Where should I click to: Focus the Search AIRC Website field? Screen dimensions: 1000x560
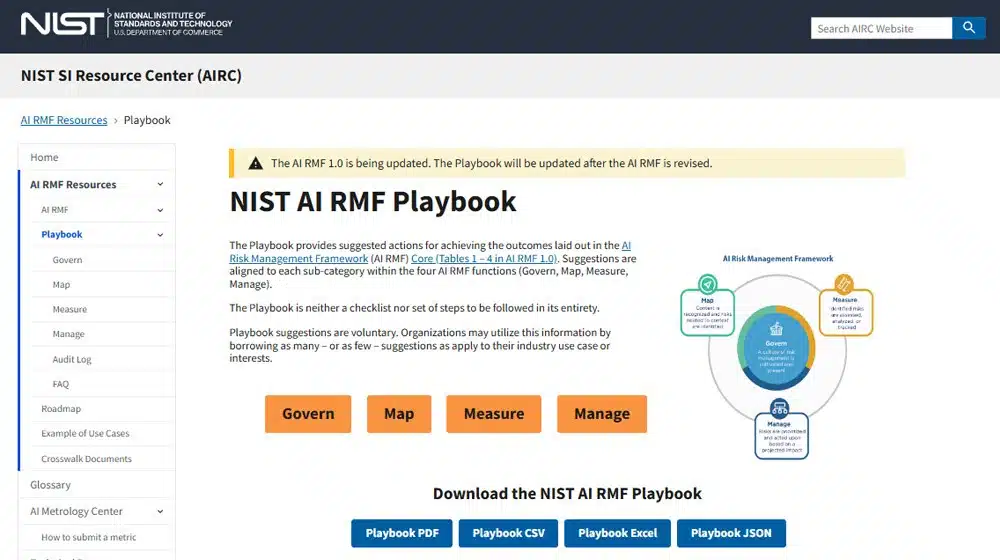click(x=881, y=28)
